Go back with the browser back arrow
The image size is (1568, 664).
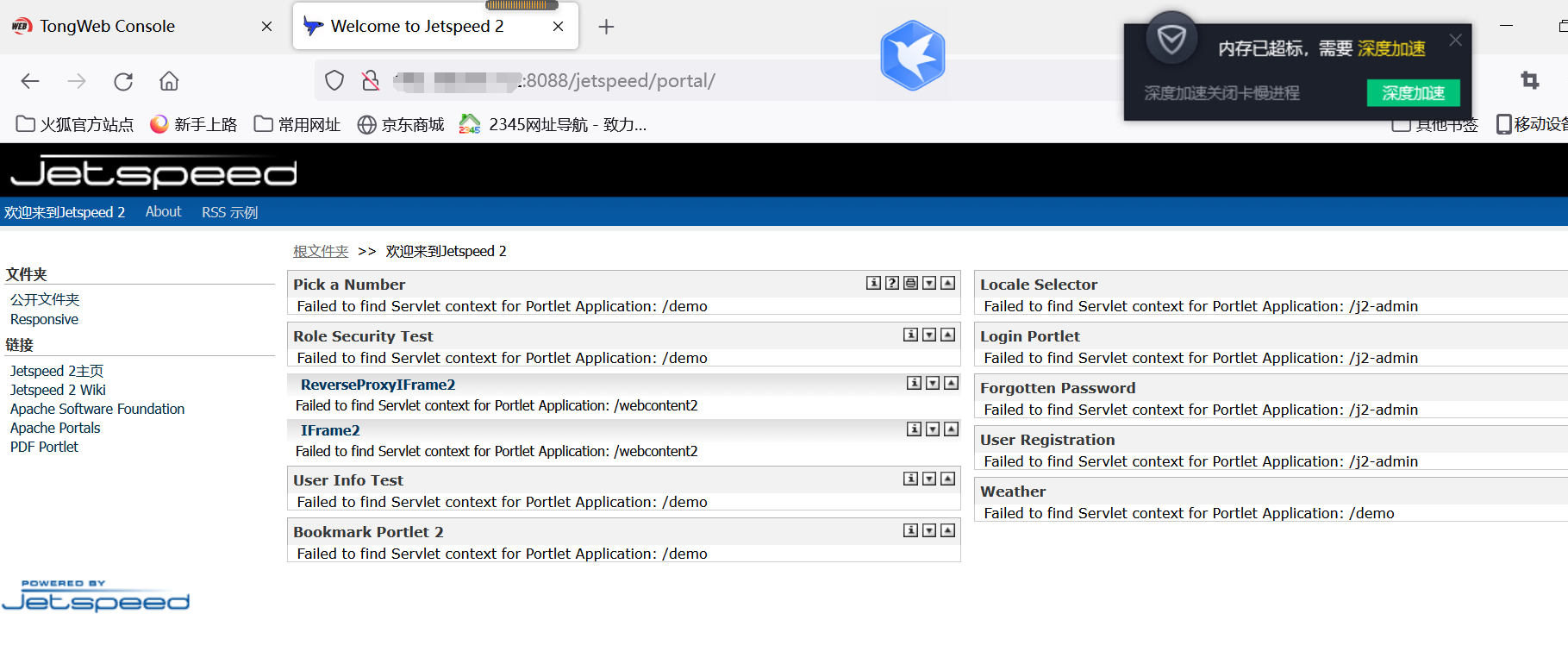pyautogui.click(x=30, y=81)
